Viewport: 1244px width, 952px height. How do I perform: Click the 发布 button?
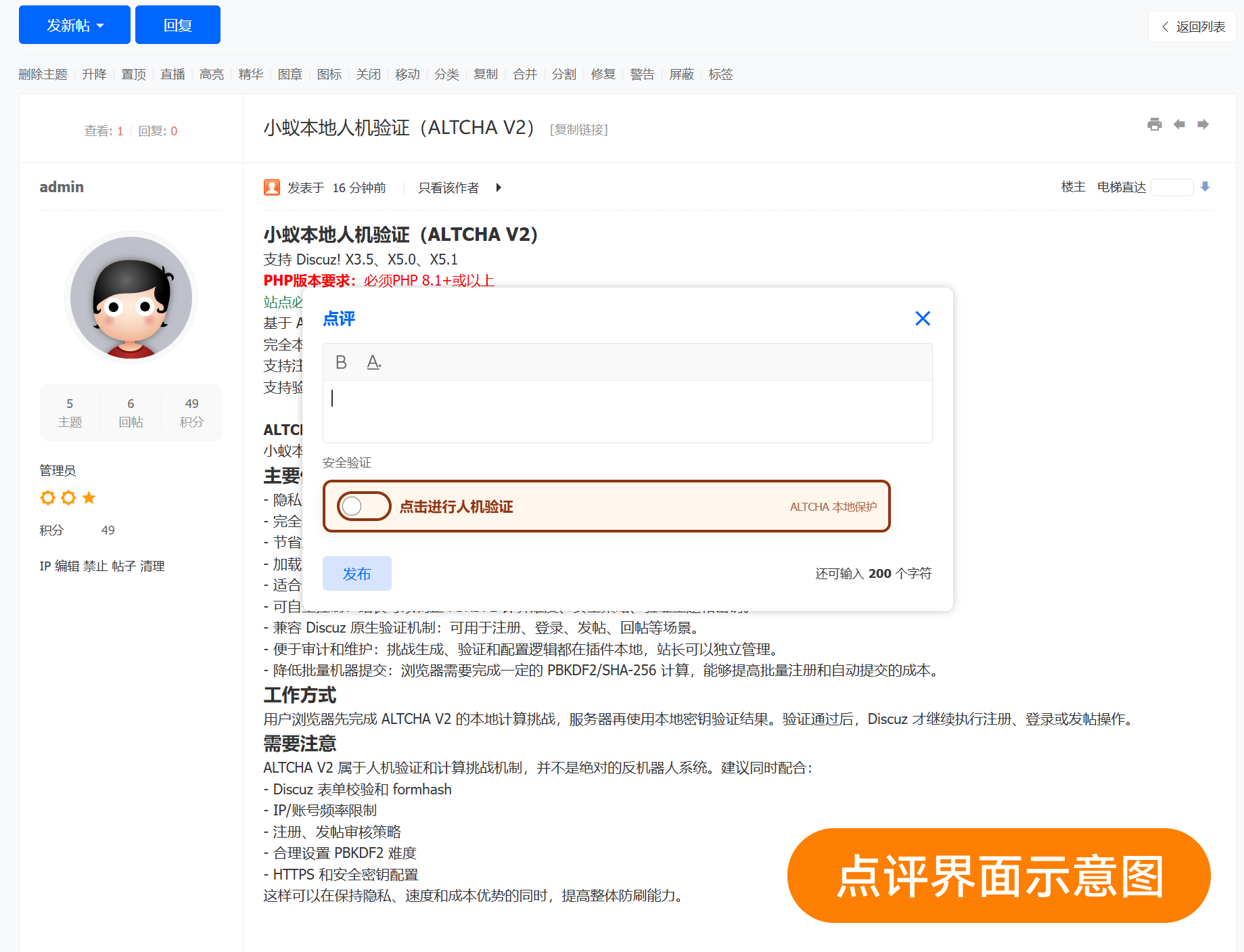pos(357,574)
